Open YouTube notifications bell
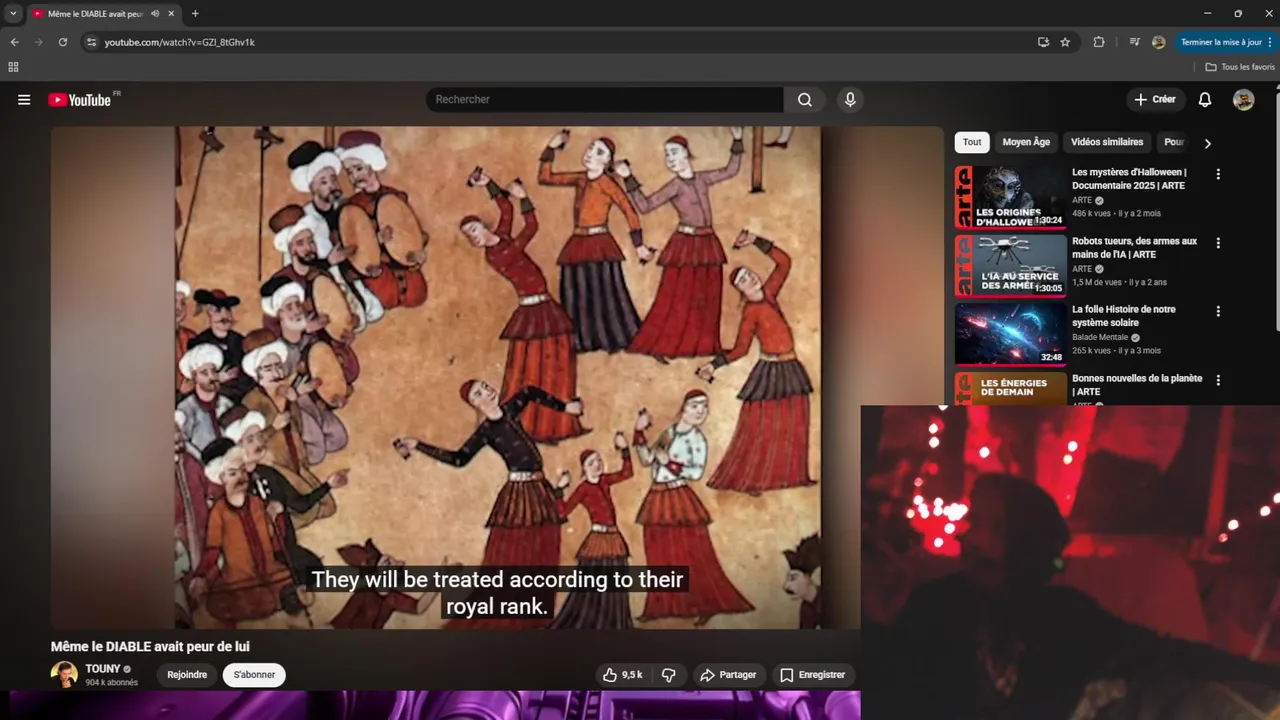1280x720 pixels. click(x=1205, y=100)
